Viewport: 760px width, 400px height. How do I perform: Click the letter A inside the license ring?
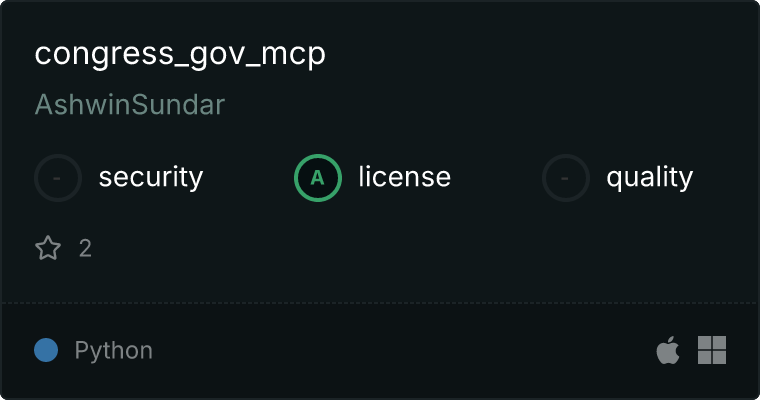click(x=317, y=178)
